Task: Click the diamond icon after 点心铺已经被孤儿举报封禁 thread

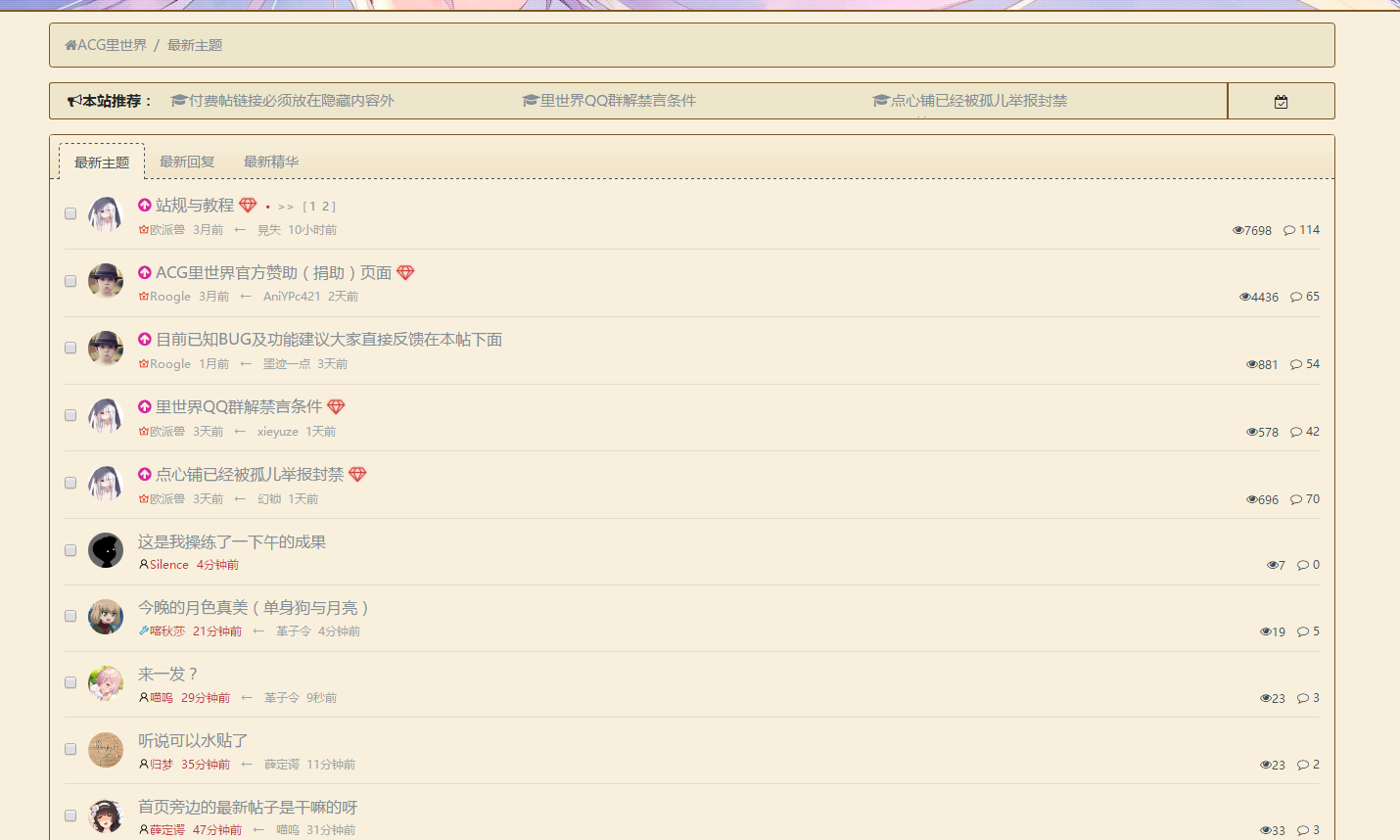Action: point(357,475)
